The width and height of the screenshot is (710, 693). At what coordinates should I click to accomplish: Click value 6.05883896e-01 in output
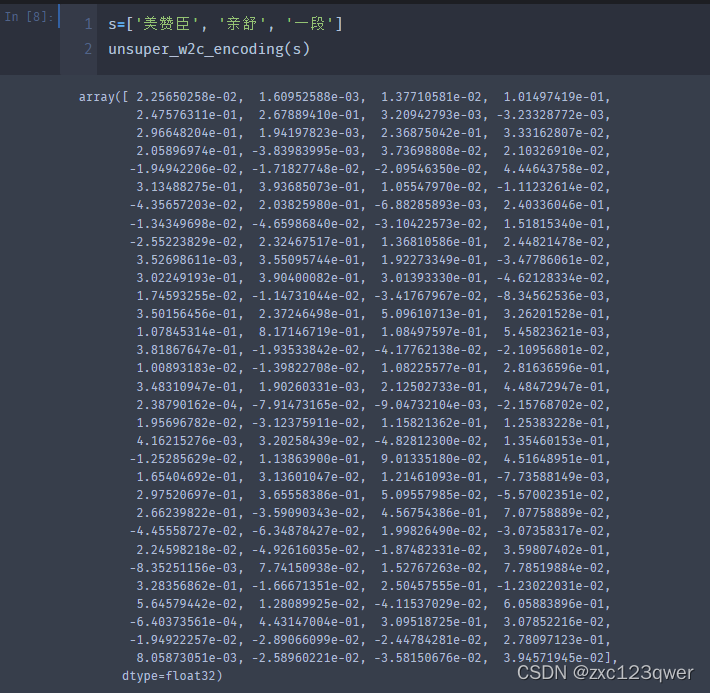(x=554, y=604)
